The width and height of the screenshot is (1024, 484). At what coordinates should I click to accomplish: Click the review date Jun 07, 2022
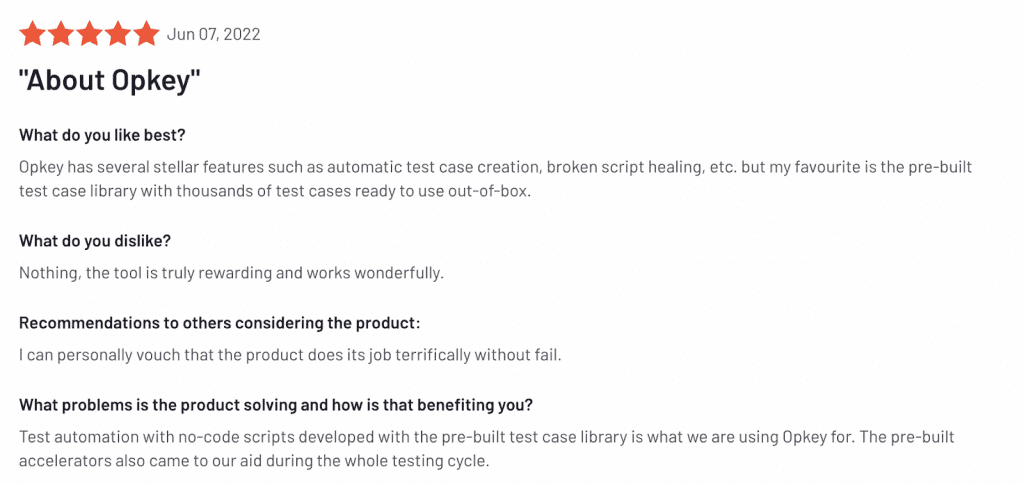(x=214, y=35)
